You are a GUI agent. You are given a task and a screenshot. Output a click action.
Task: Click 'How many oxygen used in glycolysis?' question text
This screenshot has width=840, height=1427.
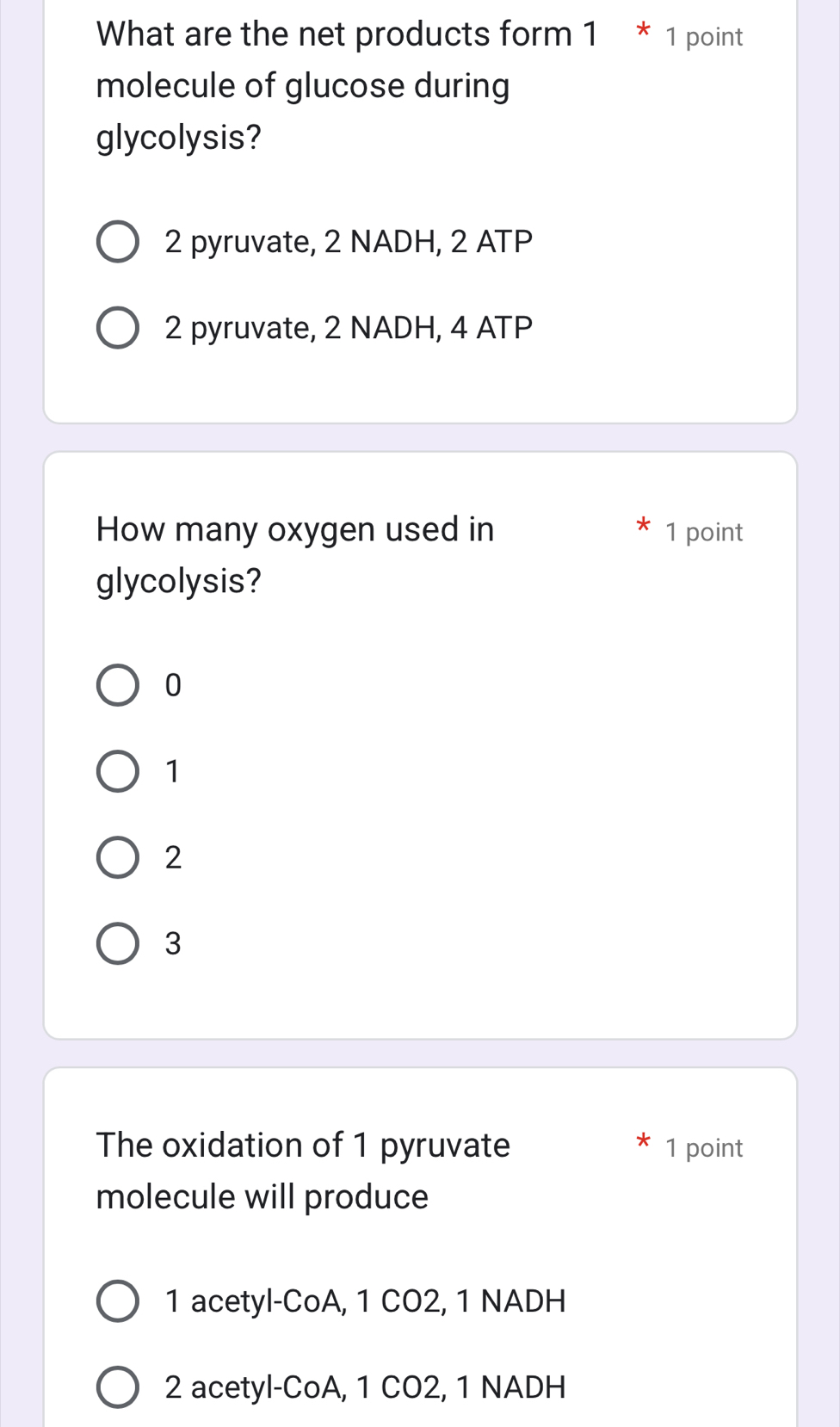tap(294, 554)
